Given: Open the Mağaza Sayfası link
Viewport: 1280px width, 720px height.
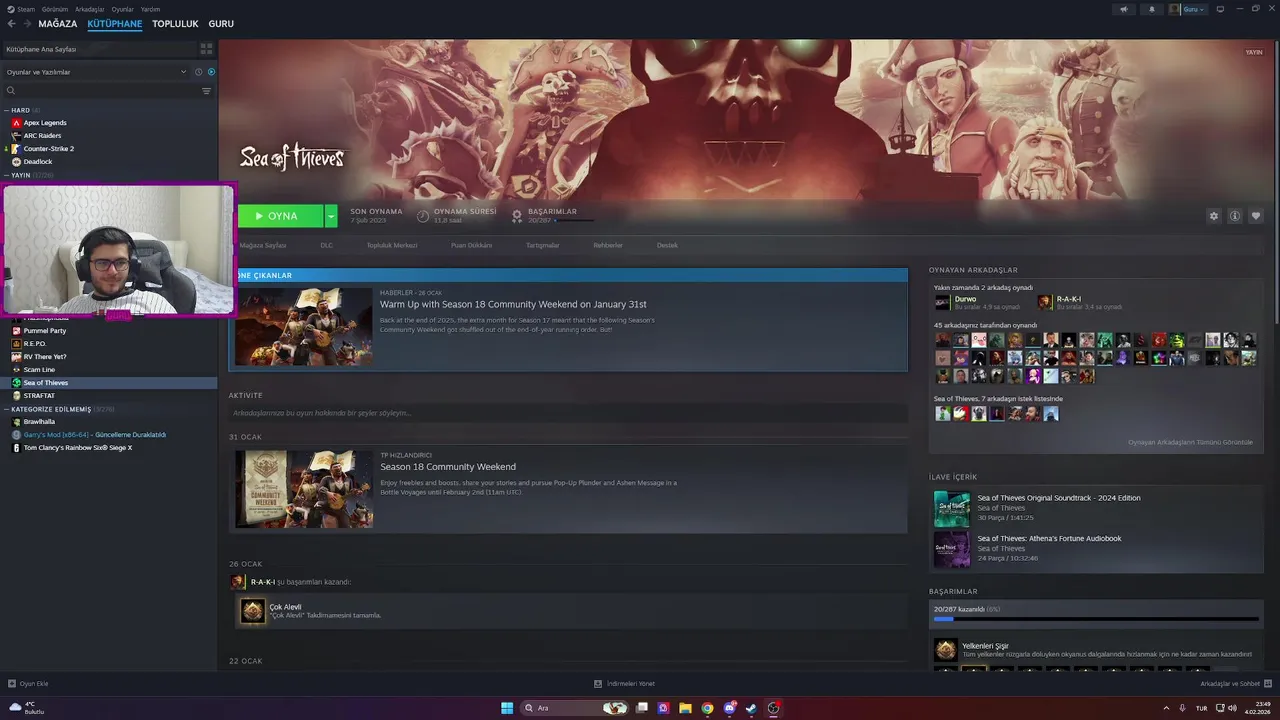Looking at the screenshot, I should pyautogui.click(x=263, y=245).
